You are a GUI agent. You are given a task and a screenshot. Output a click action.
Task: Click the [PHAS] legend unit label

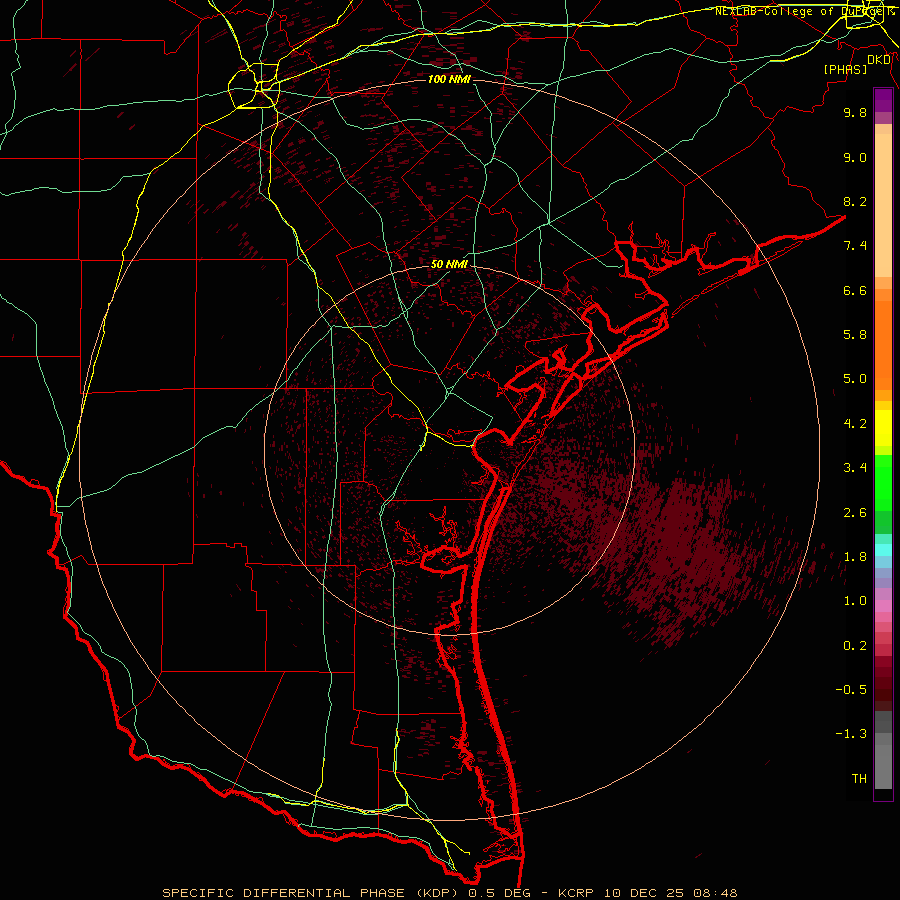pos(845,70)
